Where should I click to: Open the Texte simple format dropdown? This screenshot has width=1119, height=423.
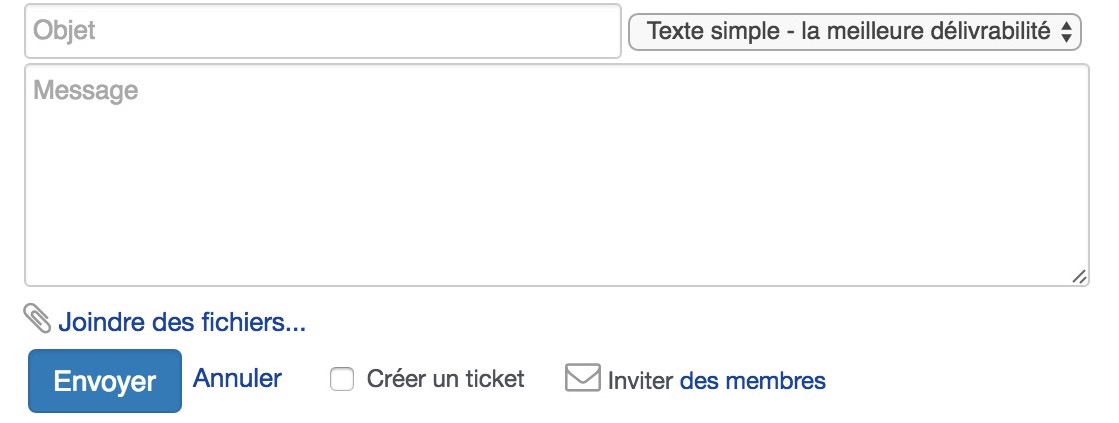854,31
